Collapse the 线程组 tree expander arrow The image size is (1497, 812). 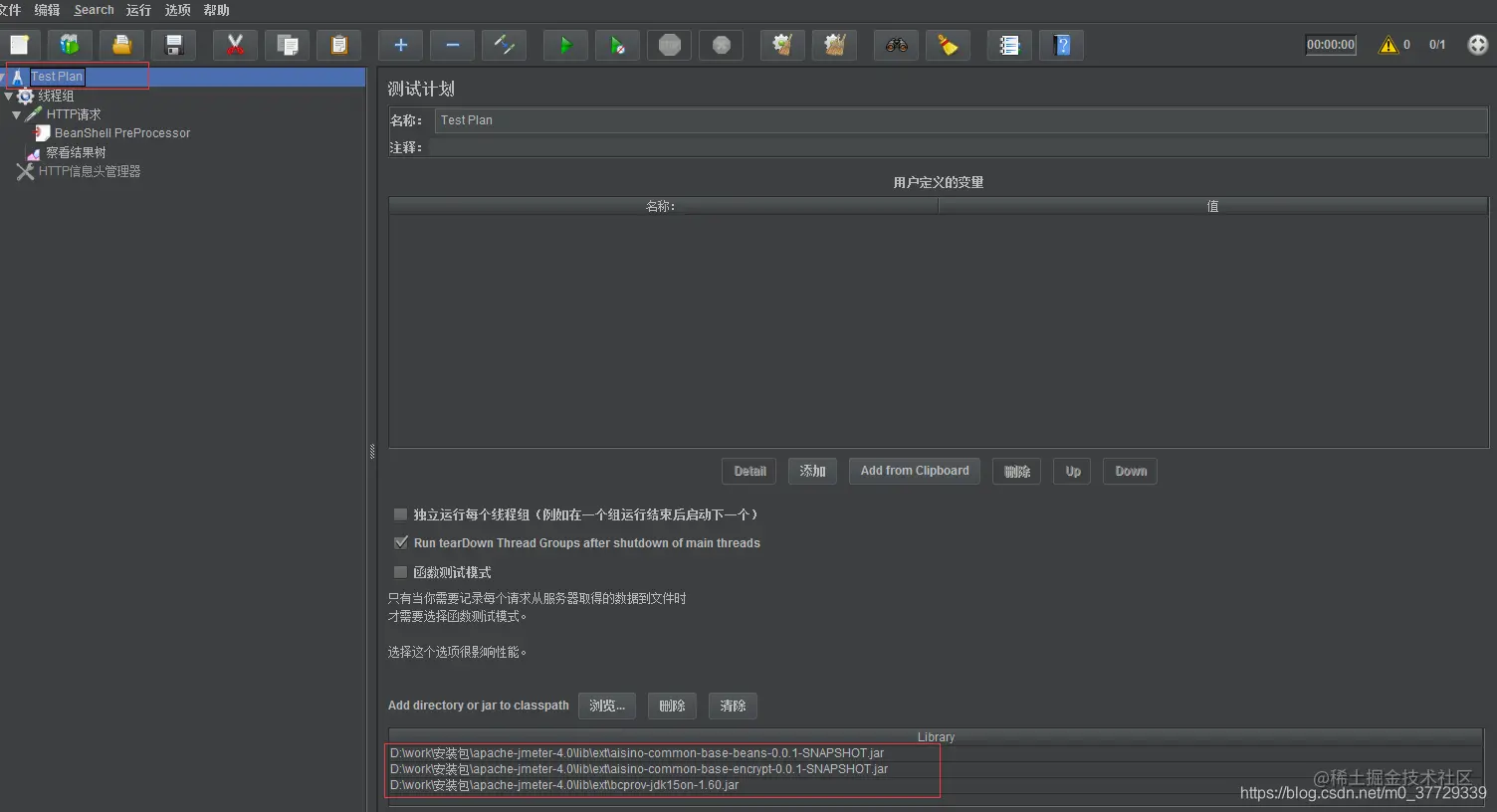point(9,97)
